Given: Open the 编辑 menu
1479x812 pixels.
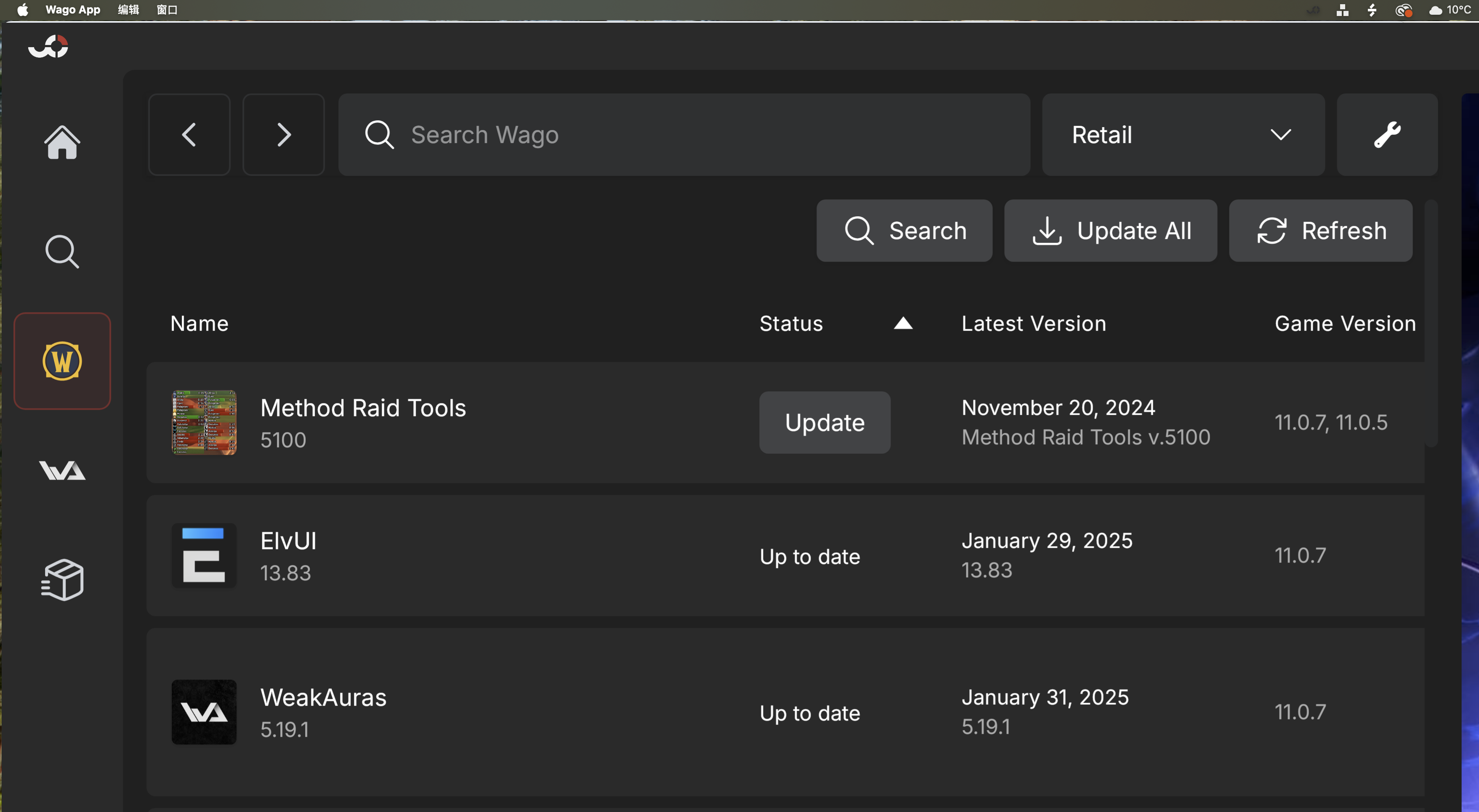Looking at the screenshot, I should click(x=129, y=10).
